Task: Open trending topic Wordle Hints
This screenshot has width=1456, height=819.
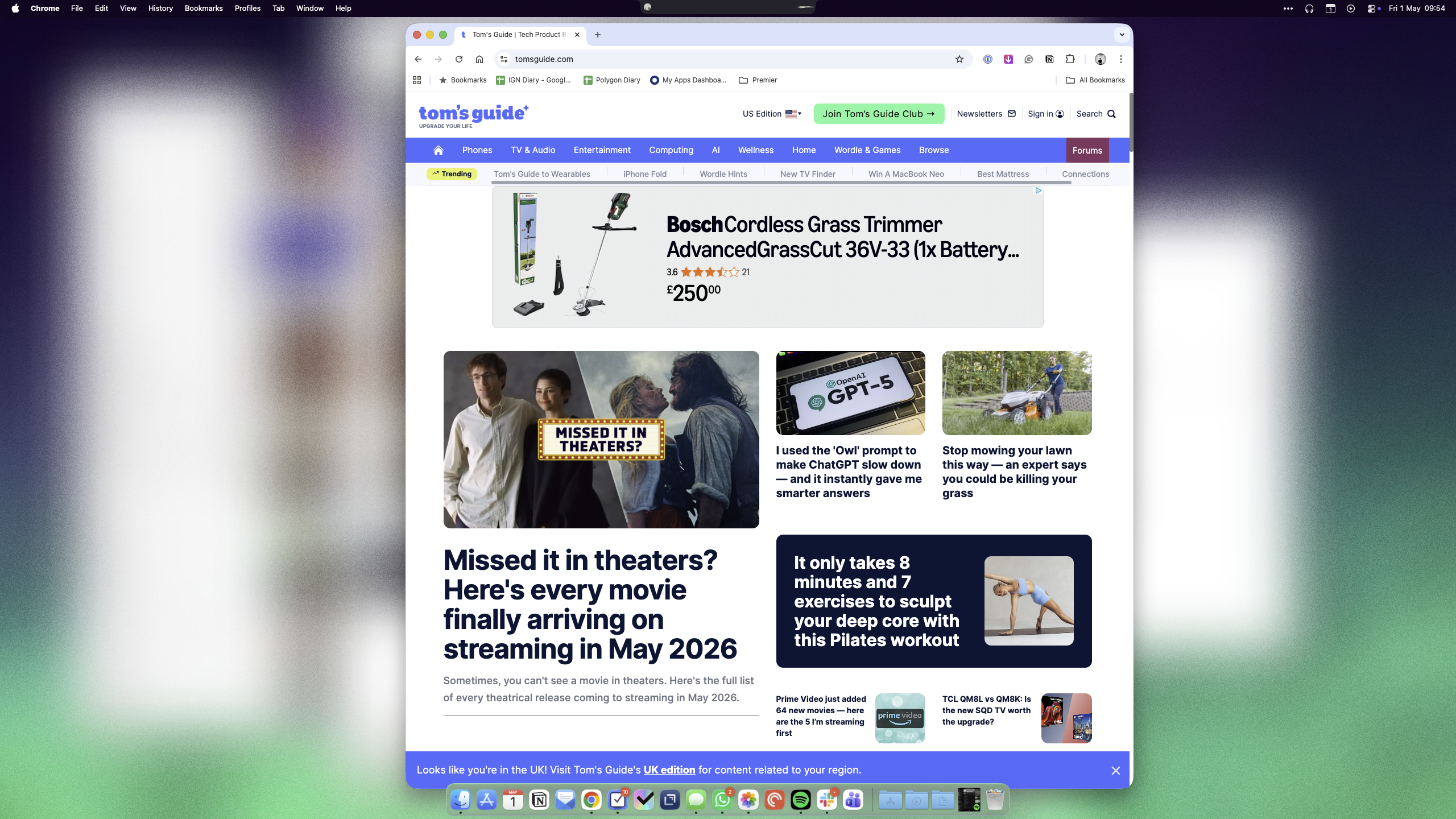Action: click(723, 174)
